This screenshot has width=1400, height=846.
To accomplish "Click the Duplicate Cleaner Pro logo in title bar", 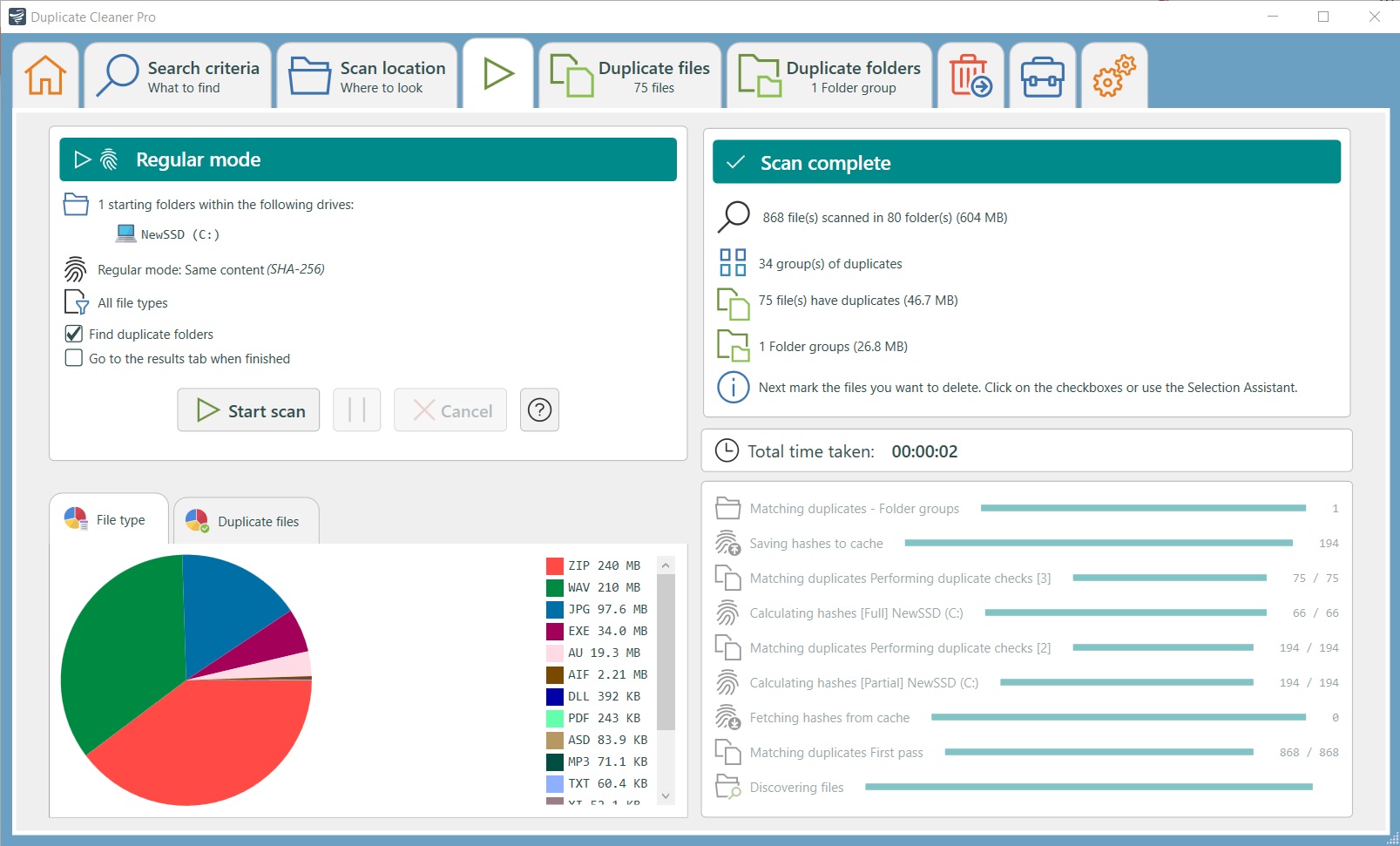I will [x=17, y=17].
